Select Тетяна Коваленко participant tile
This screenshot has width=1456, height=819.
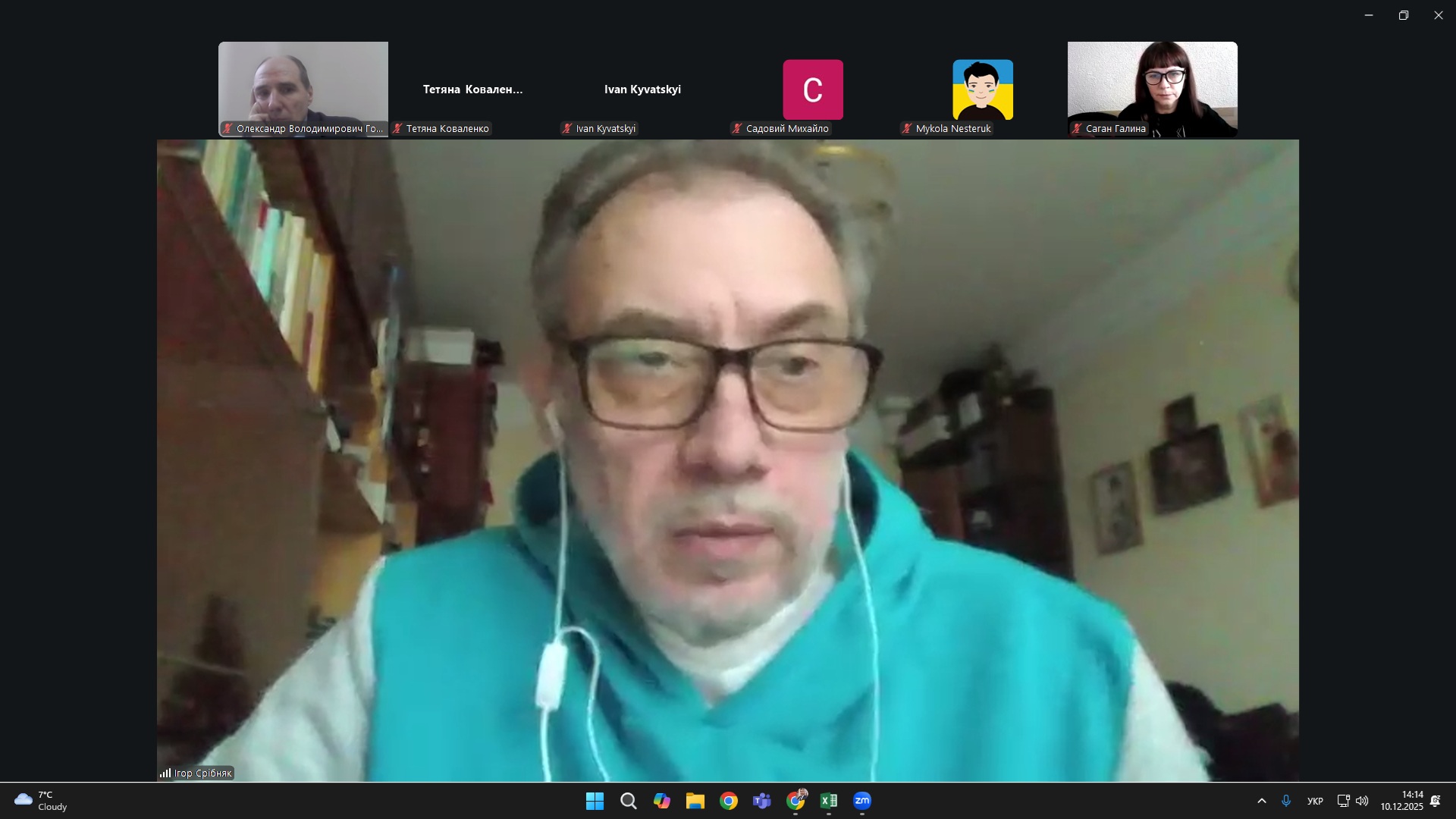[472, 89]
